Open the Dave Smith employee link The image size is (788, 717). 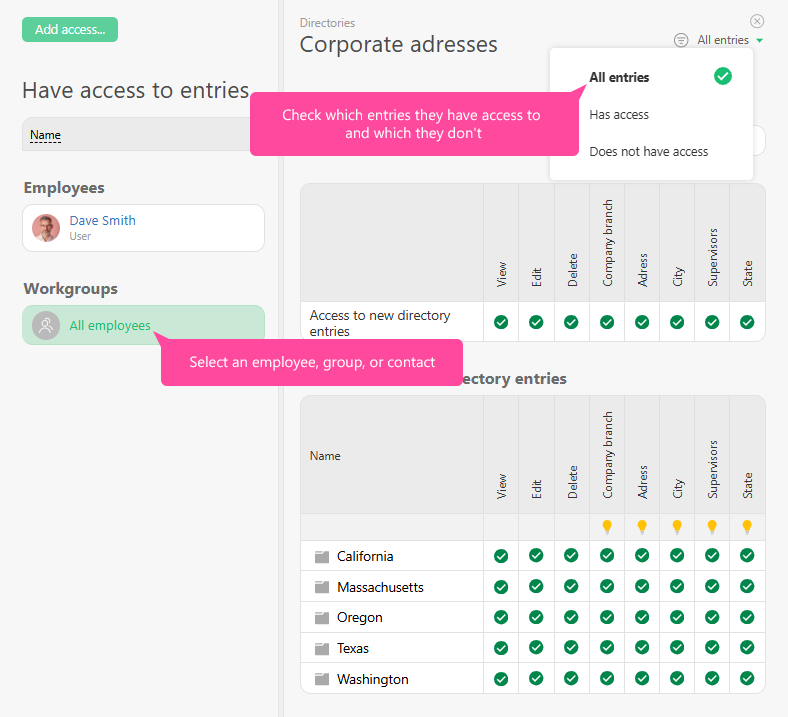point(102,221)
